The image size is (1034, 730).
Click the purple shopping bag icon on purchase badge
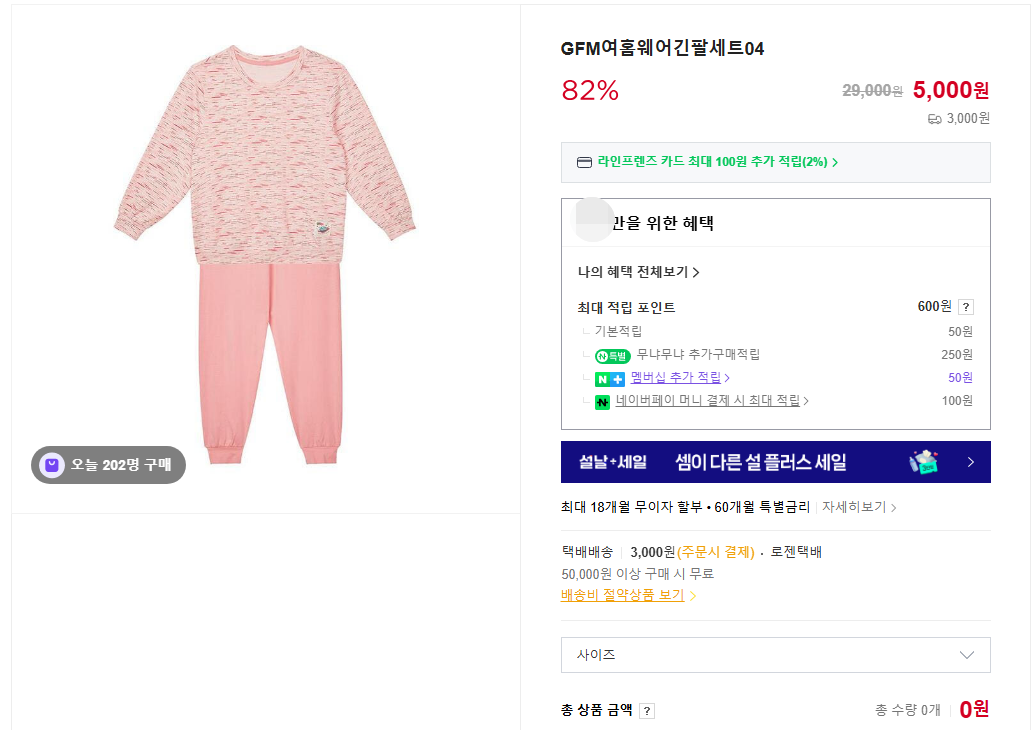51,464
